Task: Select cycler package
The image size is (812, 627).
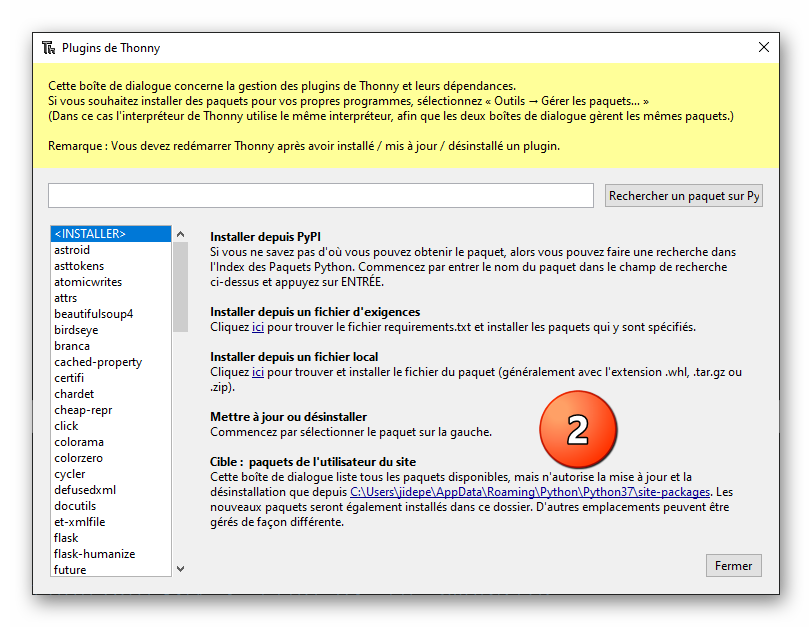Action: point(111,474)
